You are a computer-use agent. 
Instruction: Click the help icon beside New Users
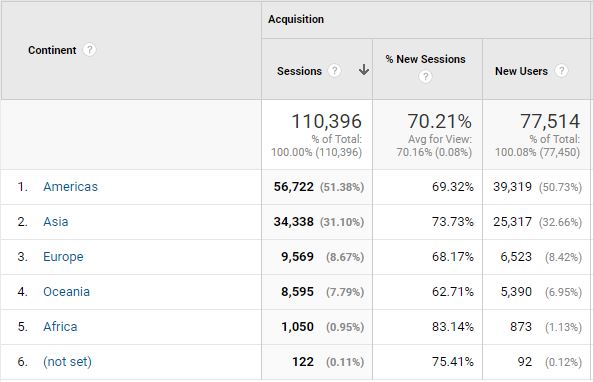click(561, 71)
